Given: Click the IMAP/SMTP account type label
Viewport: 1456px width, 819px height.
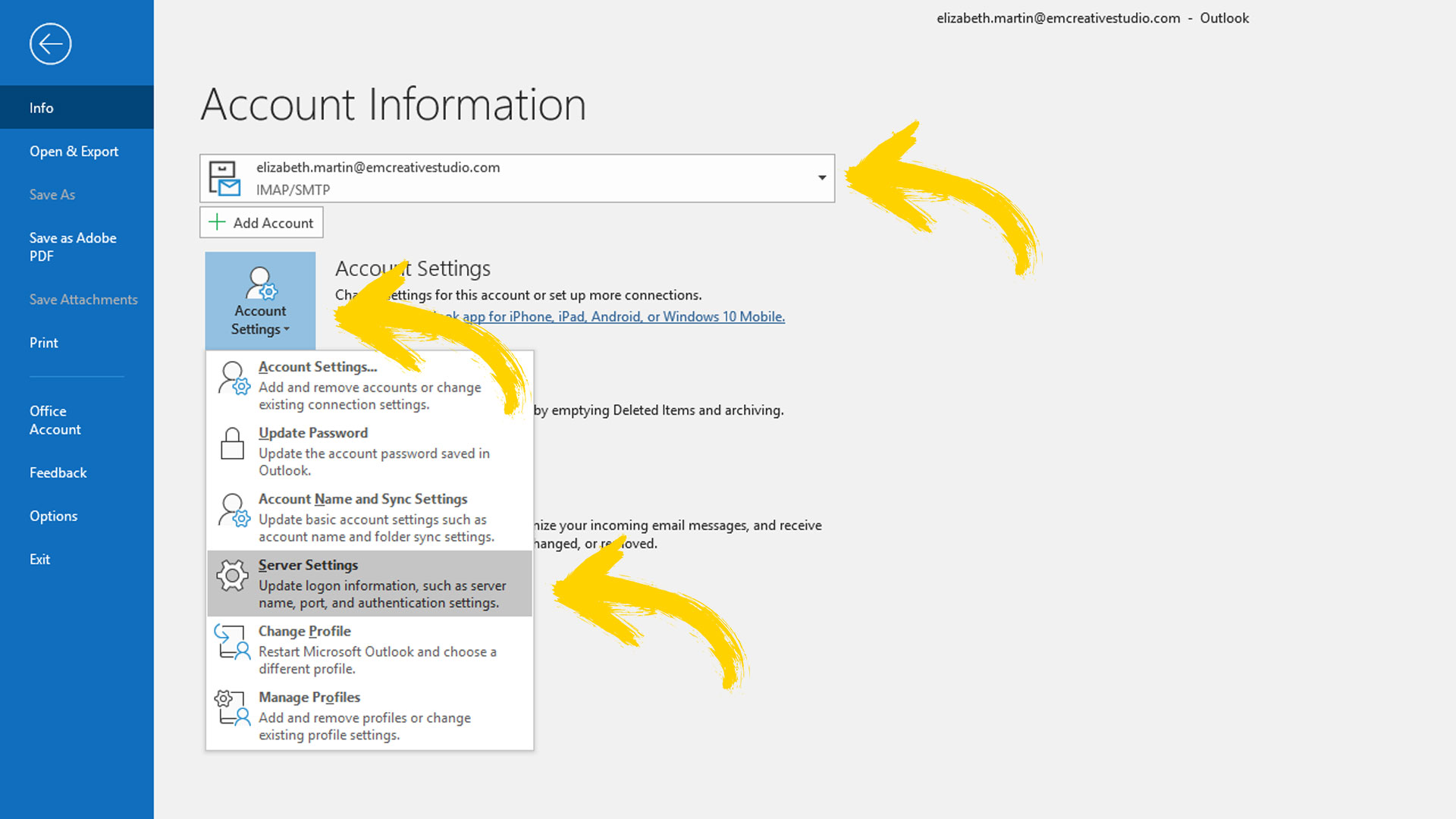Looking at the screenshot, I should [293, 190].
